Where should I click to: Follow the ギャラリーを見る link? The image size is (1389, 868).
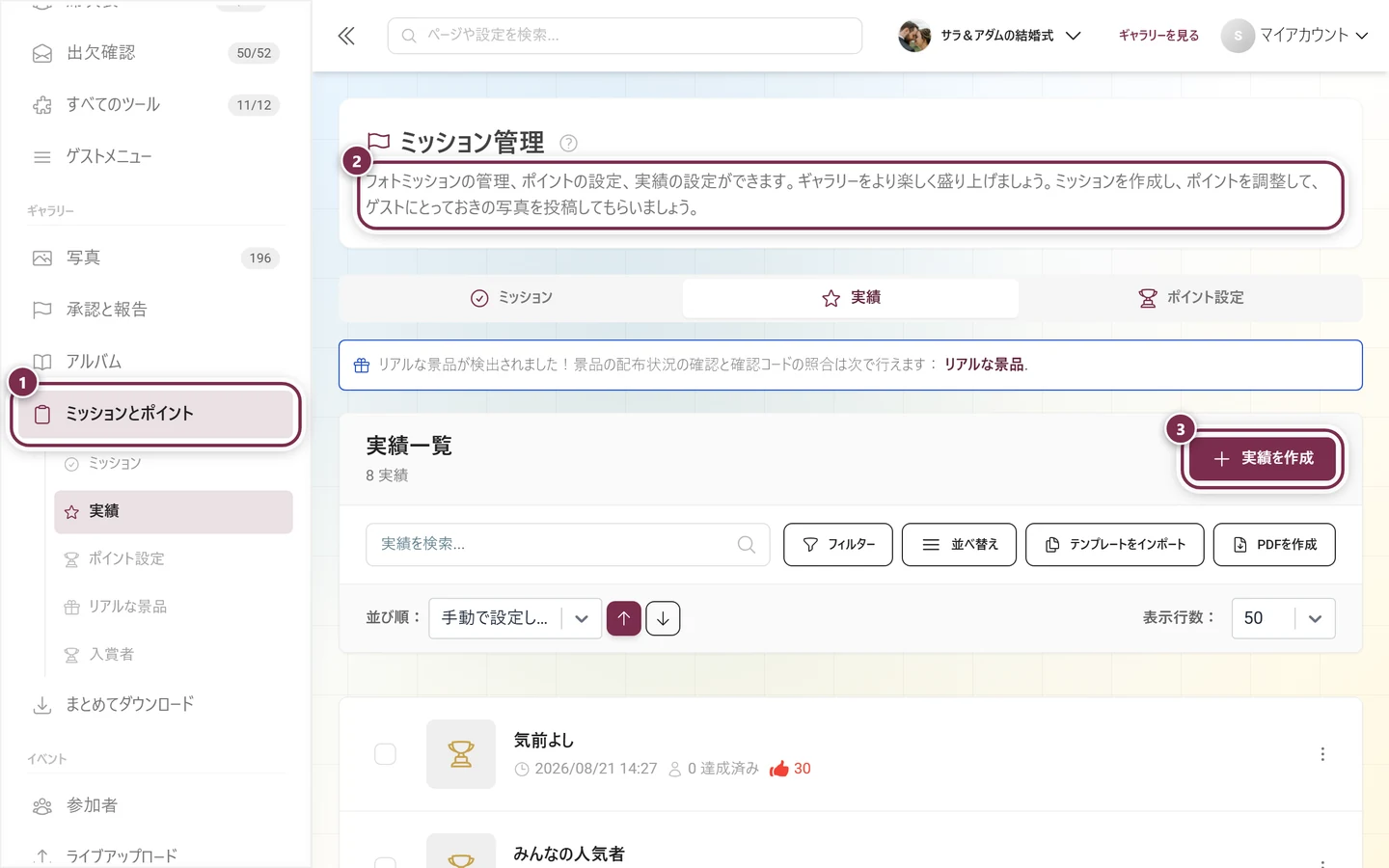[1158, 36]
